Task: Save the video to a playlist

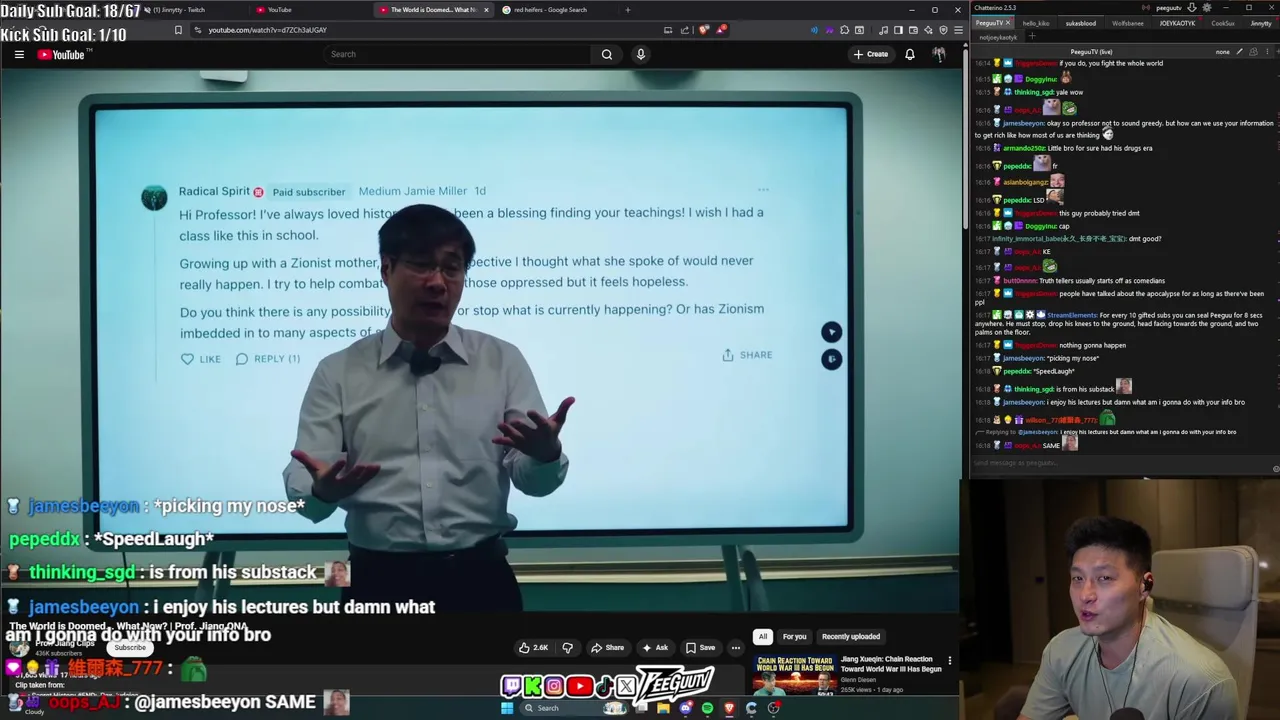Action: [x=700, y=647]
